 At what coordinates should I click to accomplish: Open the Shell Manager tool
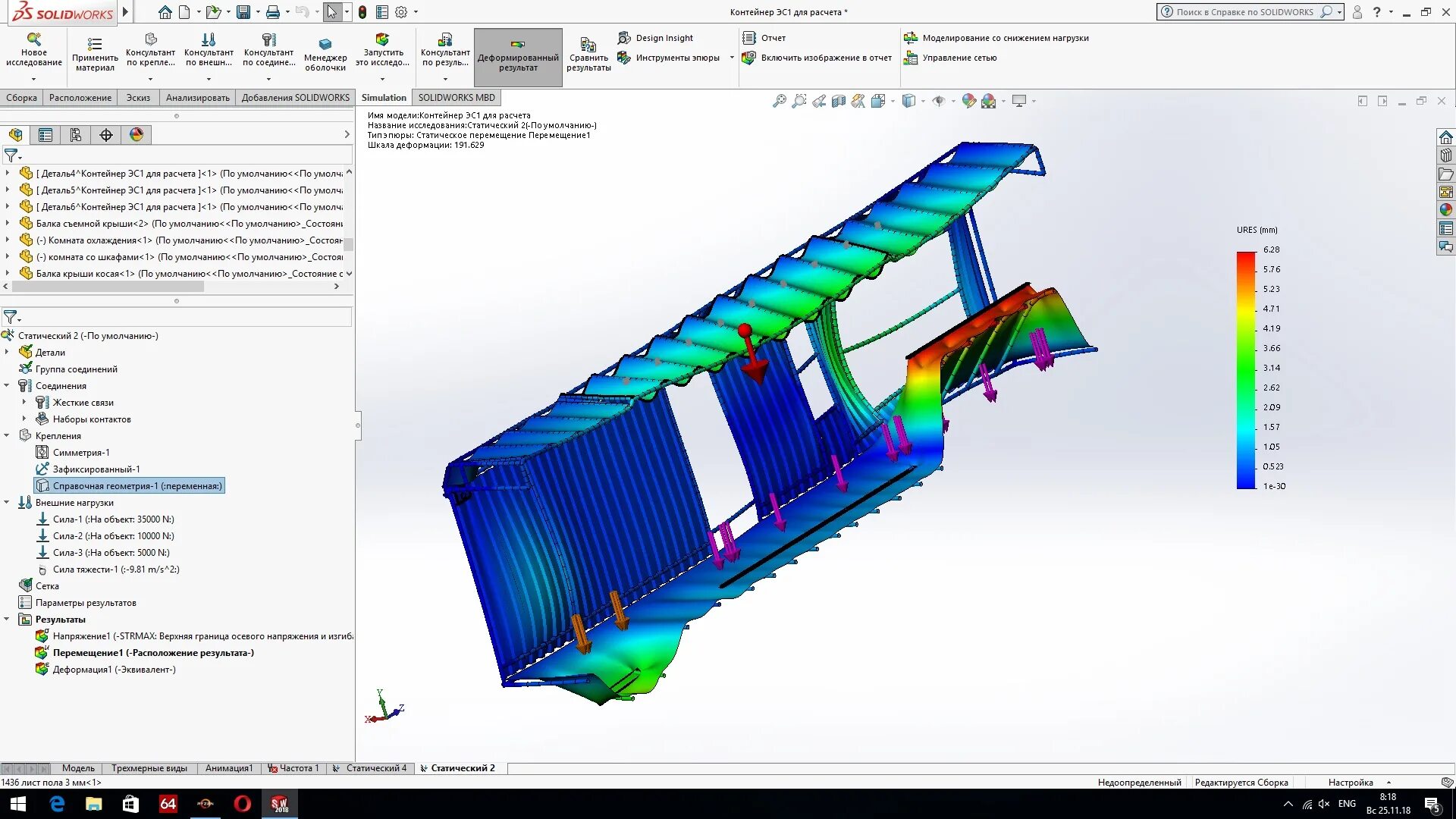click(325, 44)
